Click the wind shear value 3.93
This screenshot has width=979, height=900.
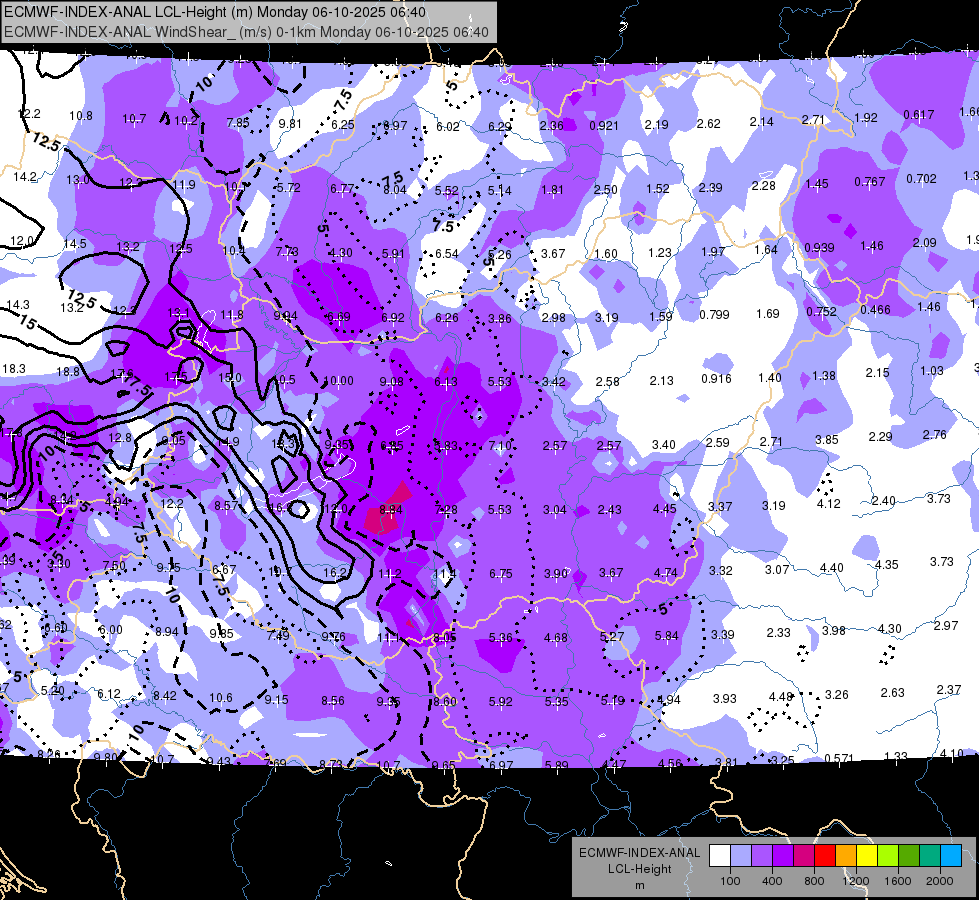coord(725,699)
